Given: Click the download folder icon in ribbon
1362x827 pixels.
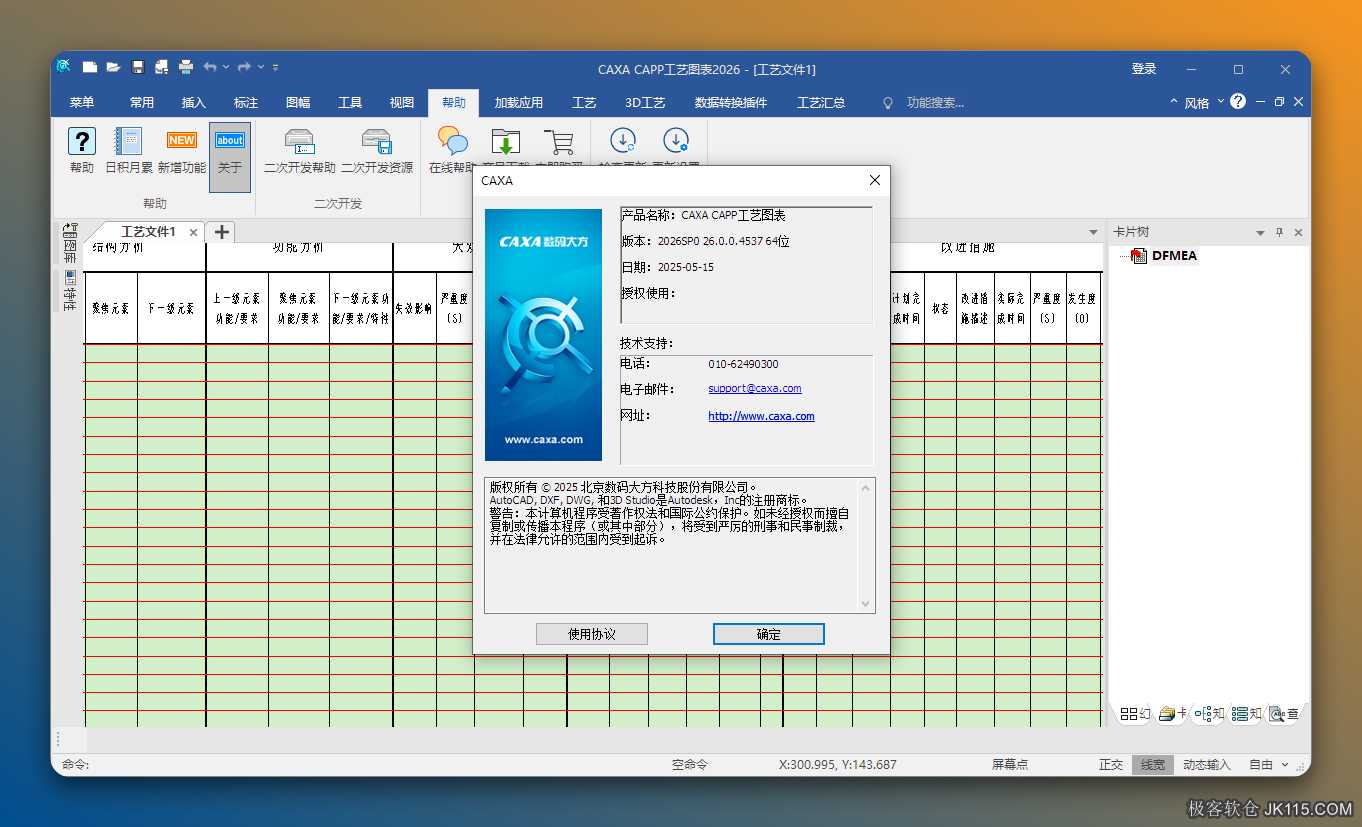Looking at the screenshot, I should pyautogui.click(x=506, y=142).
